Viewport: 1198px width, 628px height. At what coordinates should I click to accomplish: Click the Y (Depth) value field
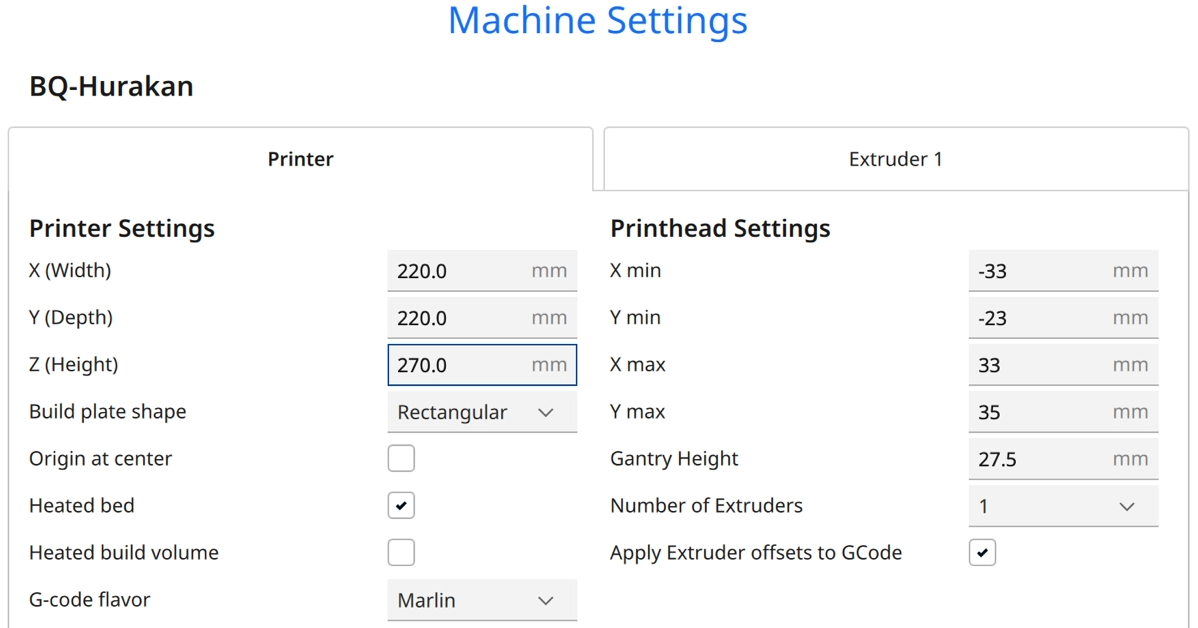click(x=460, y=318)
